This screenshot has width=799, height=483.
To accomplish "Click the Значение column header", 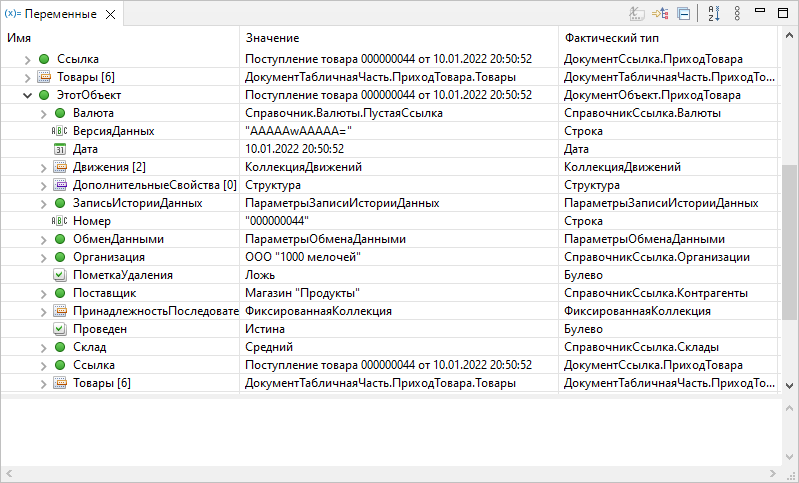I will [272, 37].
